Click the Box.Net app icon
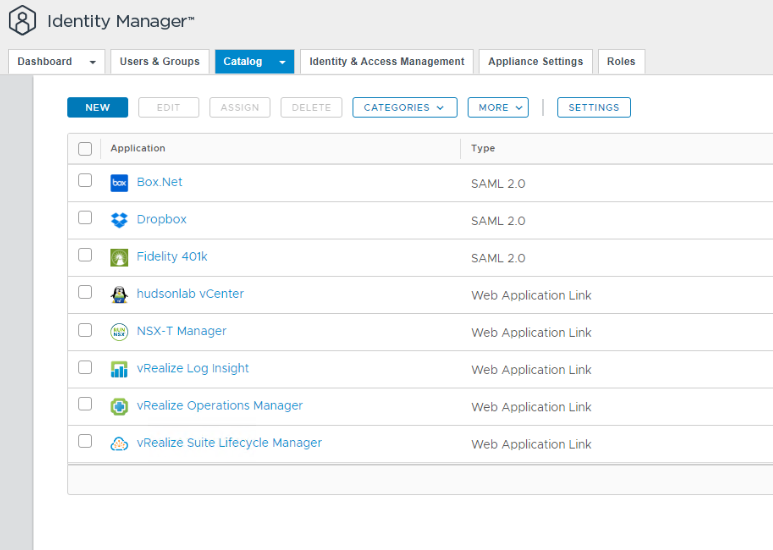The width and height of the screenshot is (773, 550). pos(119,183)
